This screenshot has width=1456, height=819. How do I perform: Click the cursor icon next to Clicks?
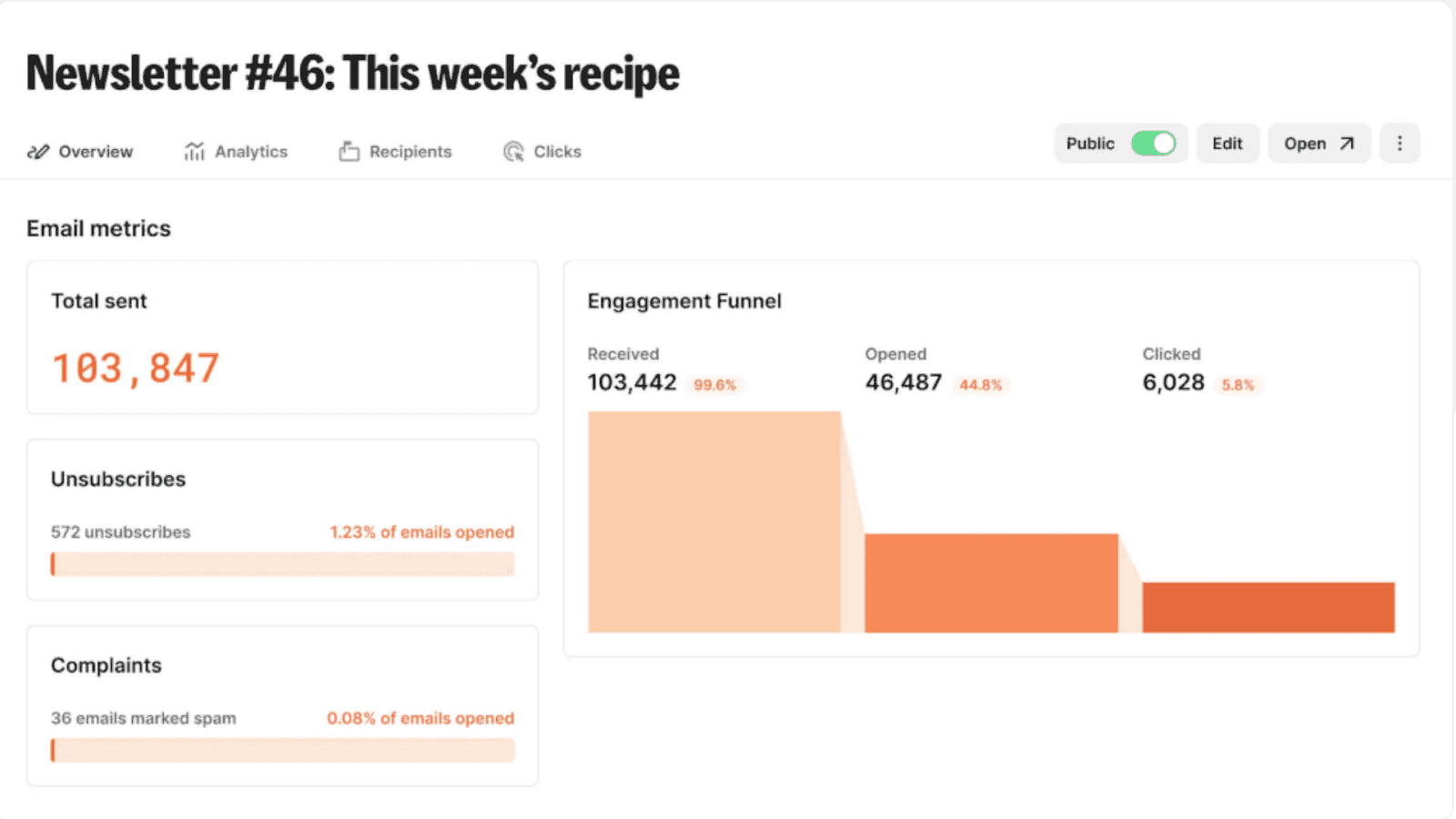click(513, 151)
